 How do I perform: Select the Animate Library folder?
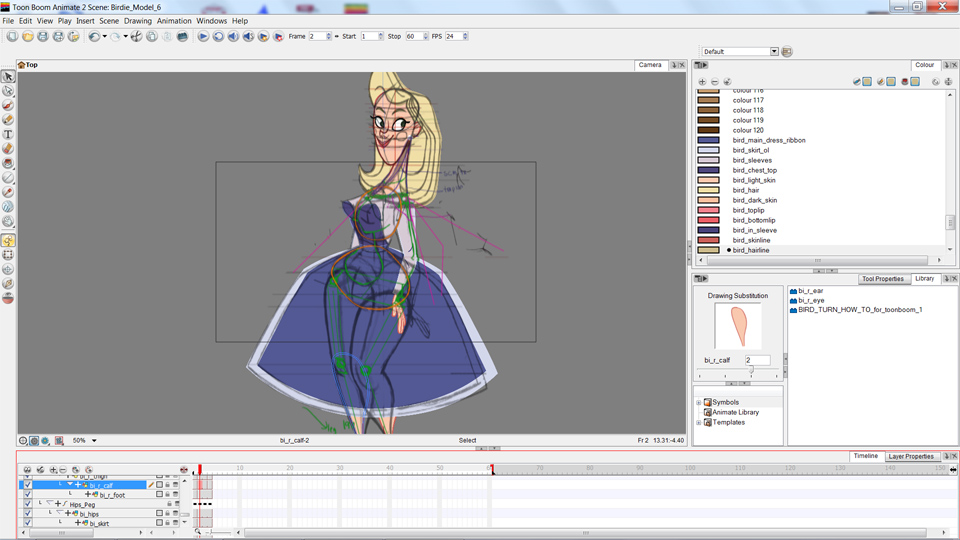735,412
